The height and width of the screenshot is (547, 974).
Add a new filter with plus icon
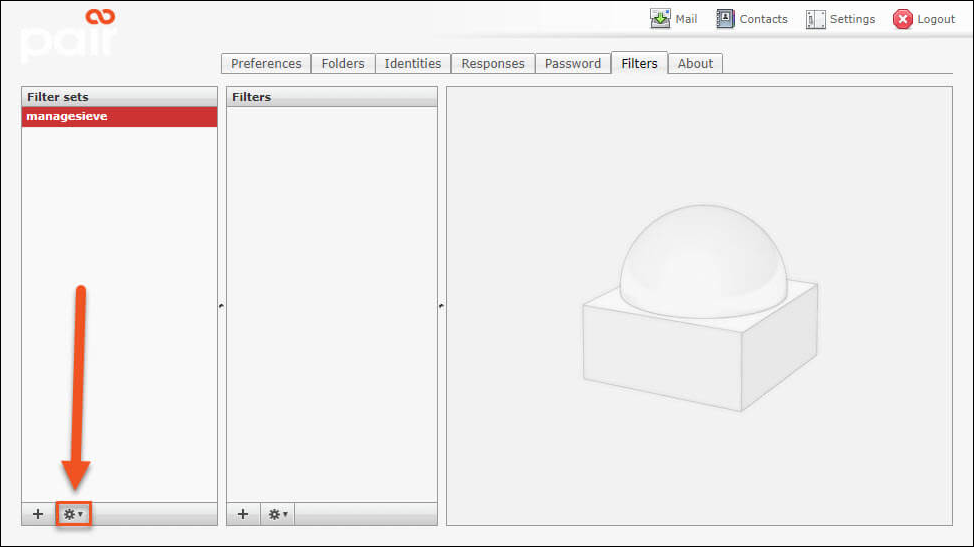click(x=243, y=514)
